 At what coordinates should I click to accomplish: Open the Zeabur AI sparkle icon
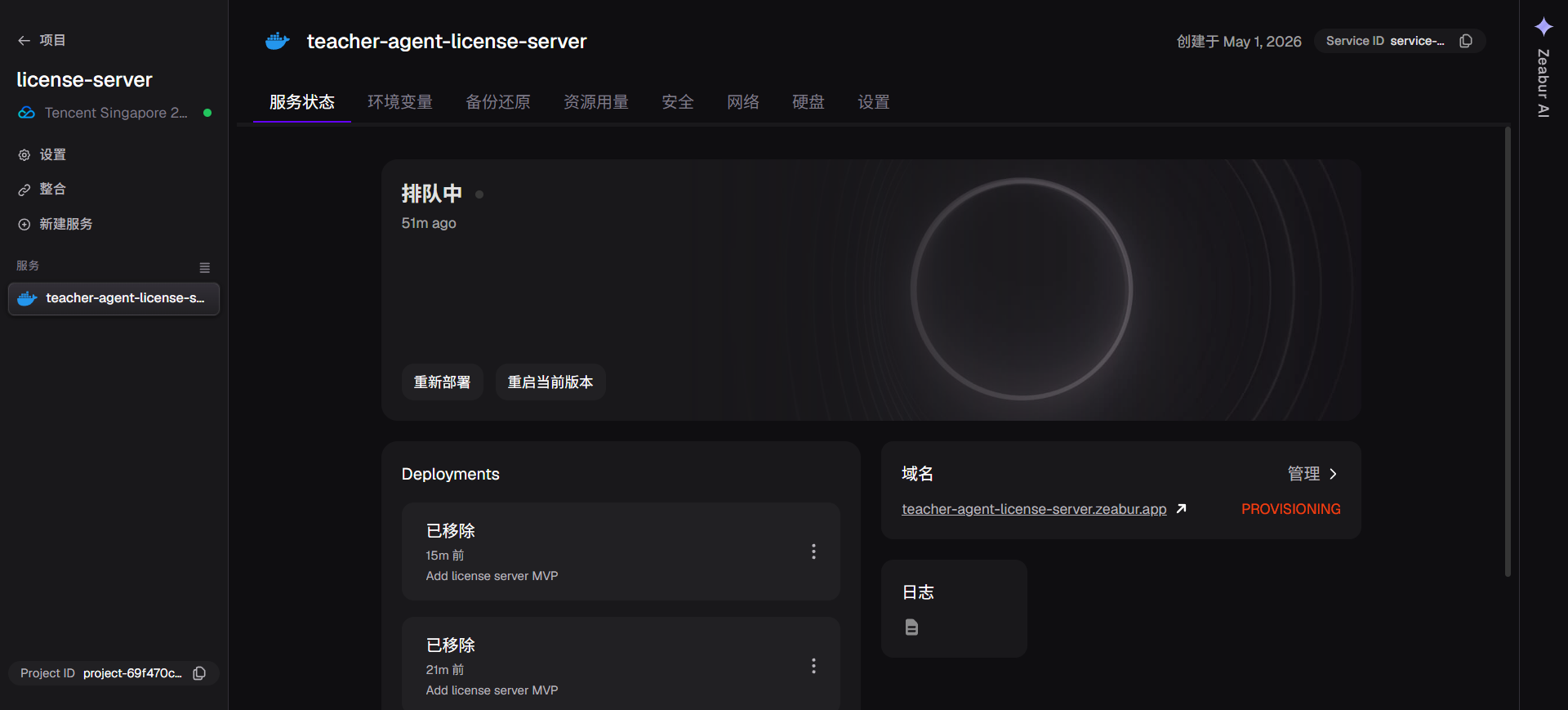1543,27
